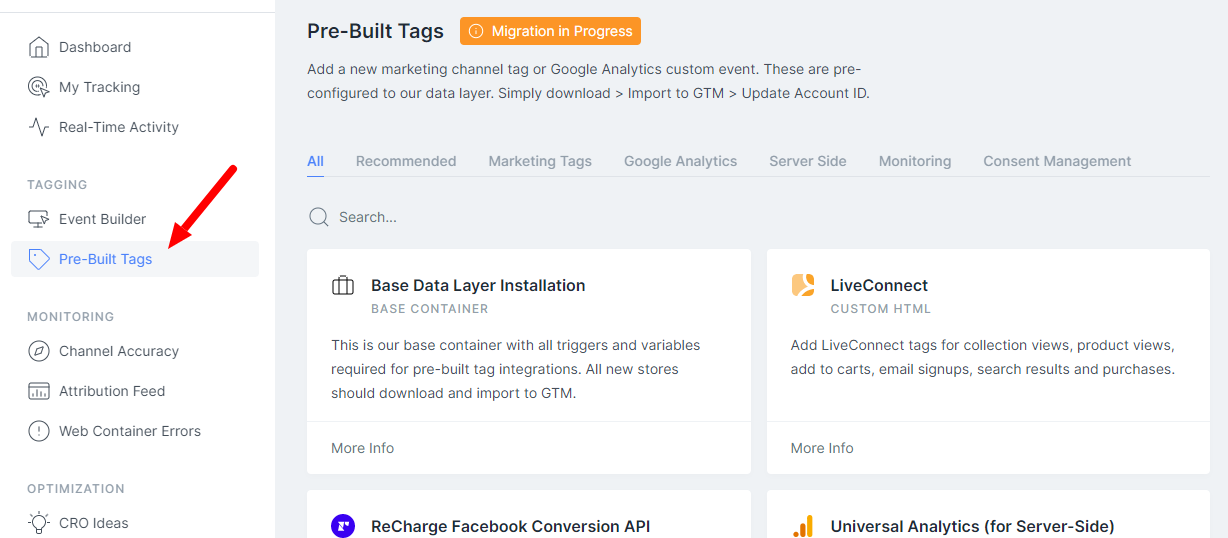
Task: Click the Event Builder monitor icon
Action: coord(39,219)
